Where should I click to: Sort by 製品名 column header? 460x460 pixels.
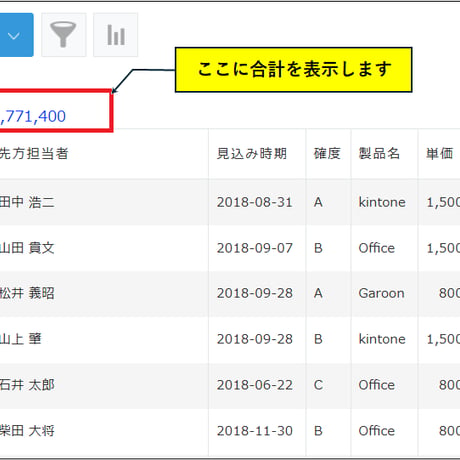(379, 154)
